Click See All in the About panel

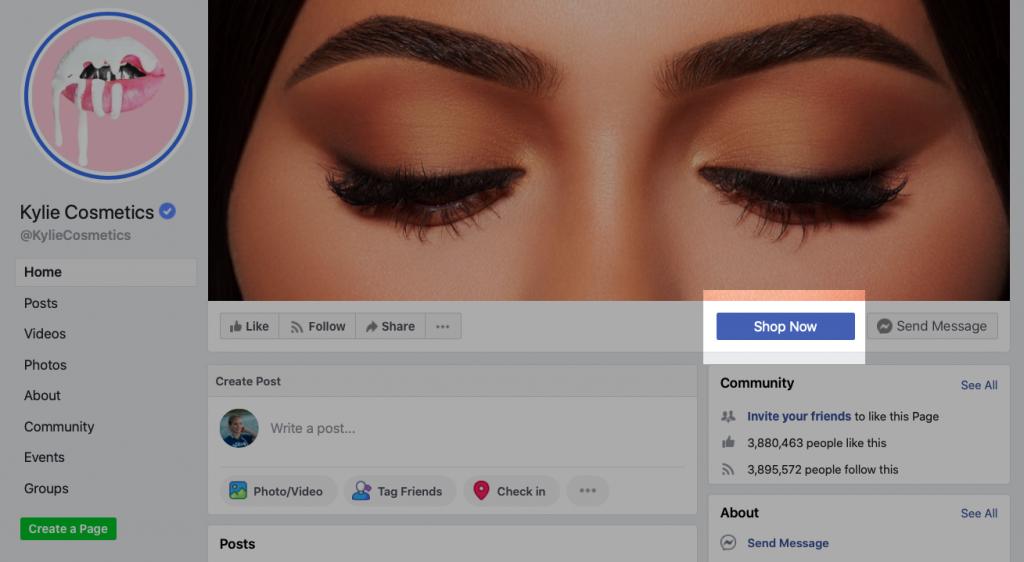[979, 514]
